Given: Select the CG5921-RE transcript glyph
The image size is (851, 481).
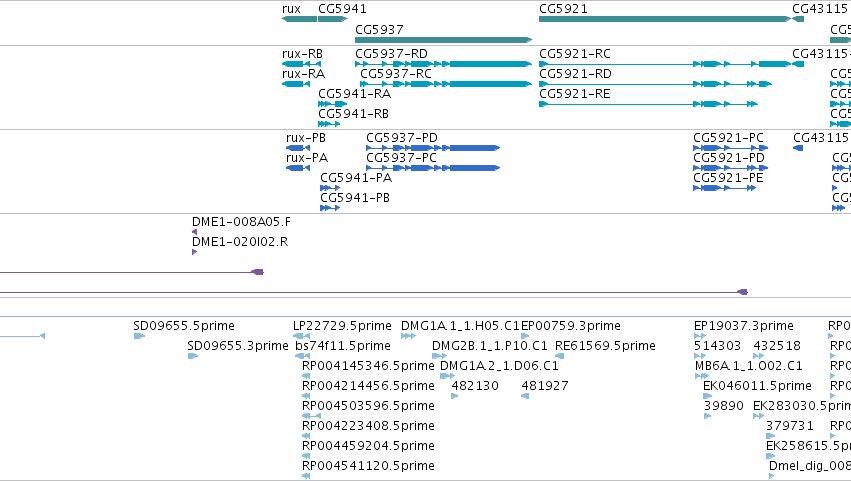Looking at the screenshot, I should (648, 104).
